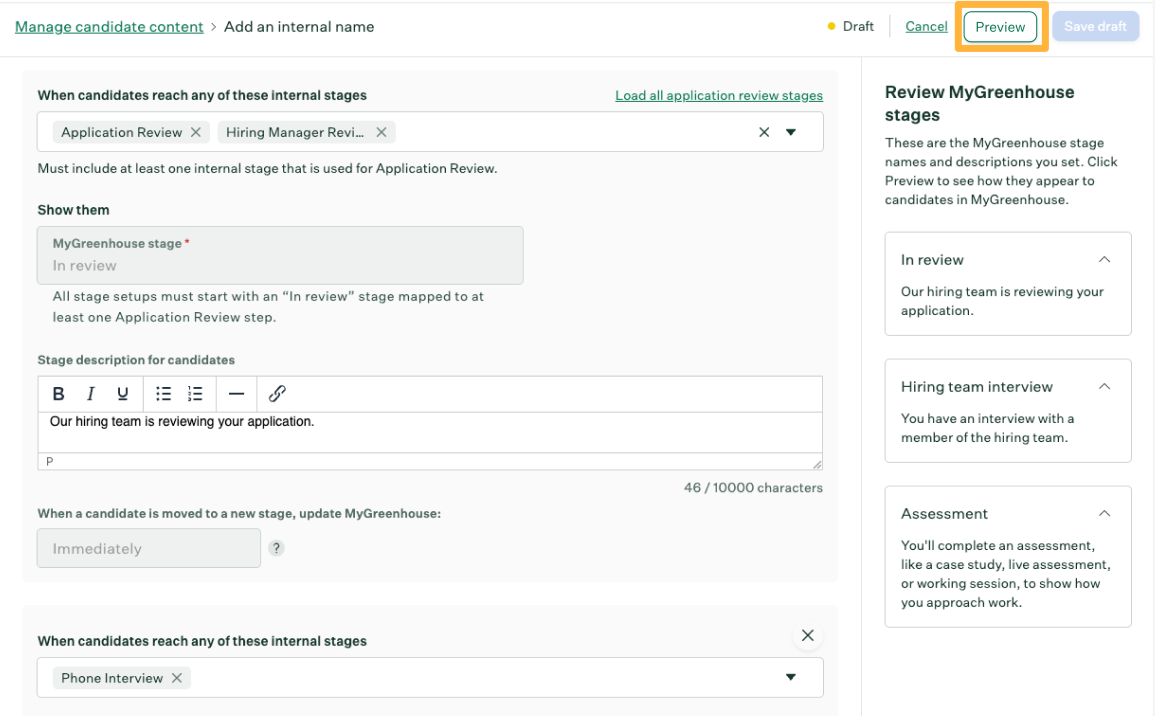Remove the Application Review stage tag
Image resolution: width=1155 pixels, height=716 pixels.
click(196, 133)
